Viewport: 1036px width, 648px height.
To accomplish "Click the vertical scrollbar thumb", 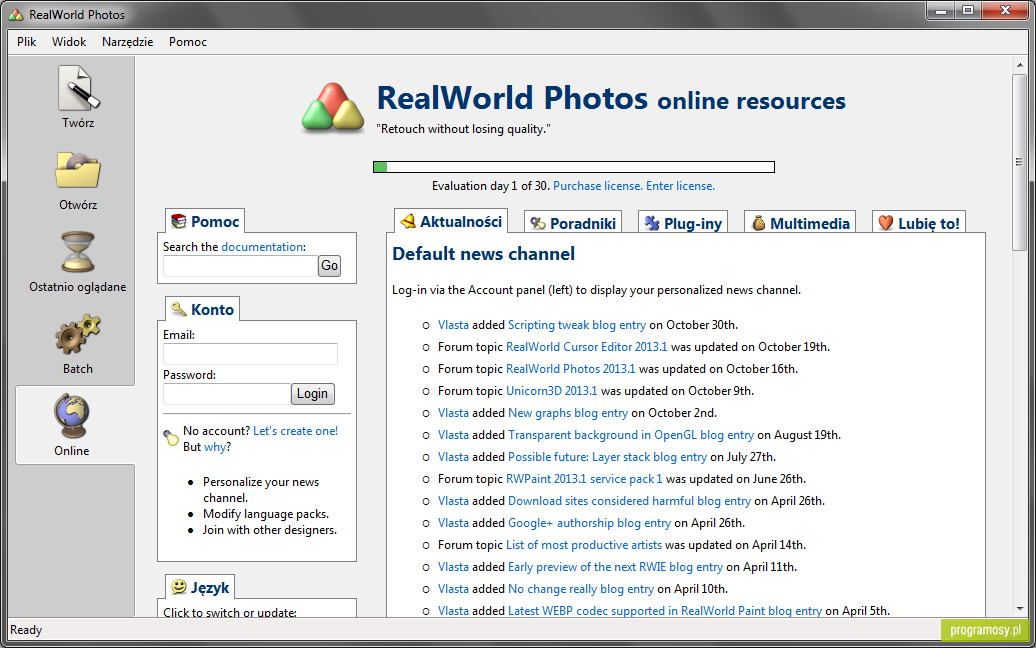I will tap(1019, 162).
